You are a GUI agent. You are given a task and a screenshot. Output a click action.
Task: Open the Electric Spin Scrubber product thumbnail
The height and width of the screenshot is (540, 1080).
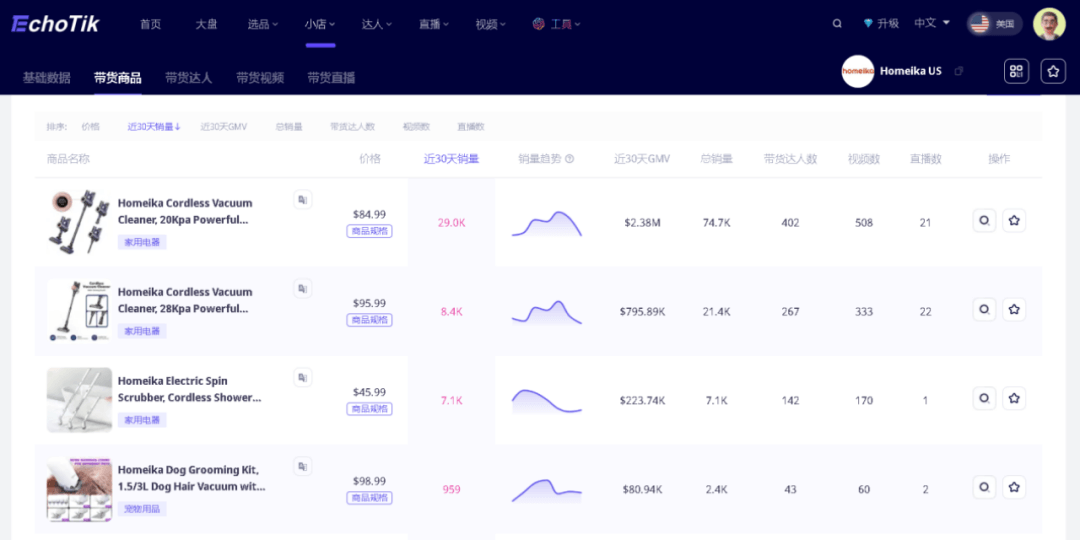point(79,400)
